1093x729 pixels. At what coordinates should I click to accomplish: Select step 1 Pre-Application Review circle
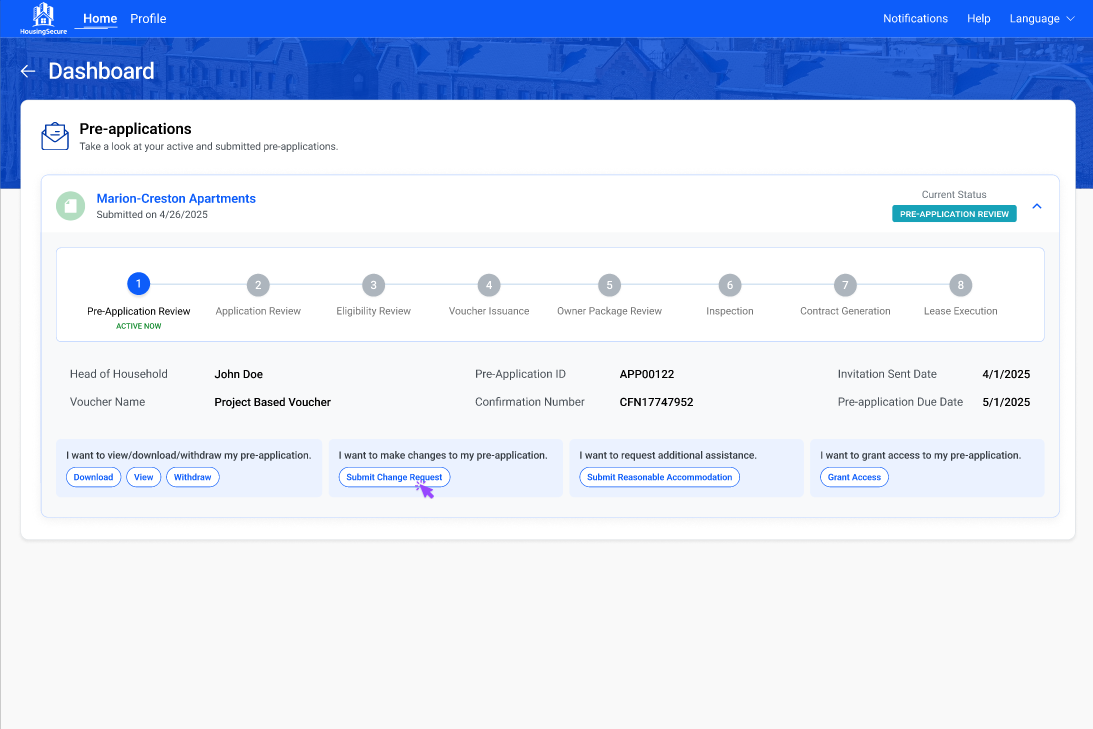pyautogui.click(x=139, y=284)
